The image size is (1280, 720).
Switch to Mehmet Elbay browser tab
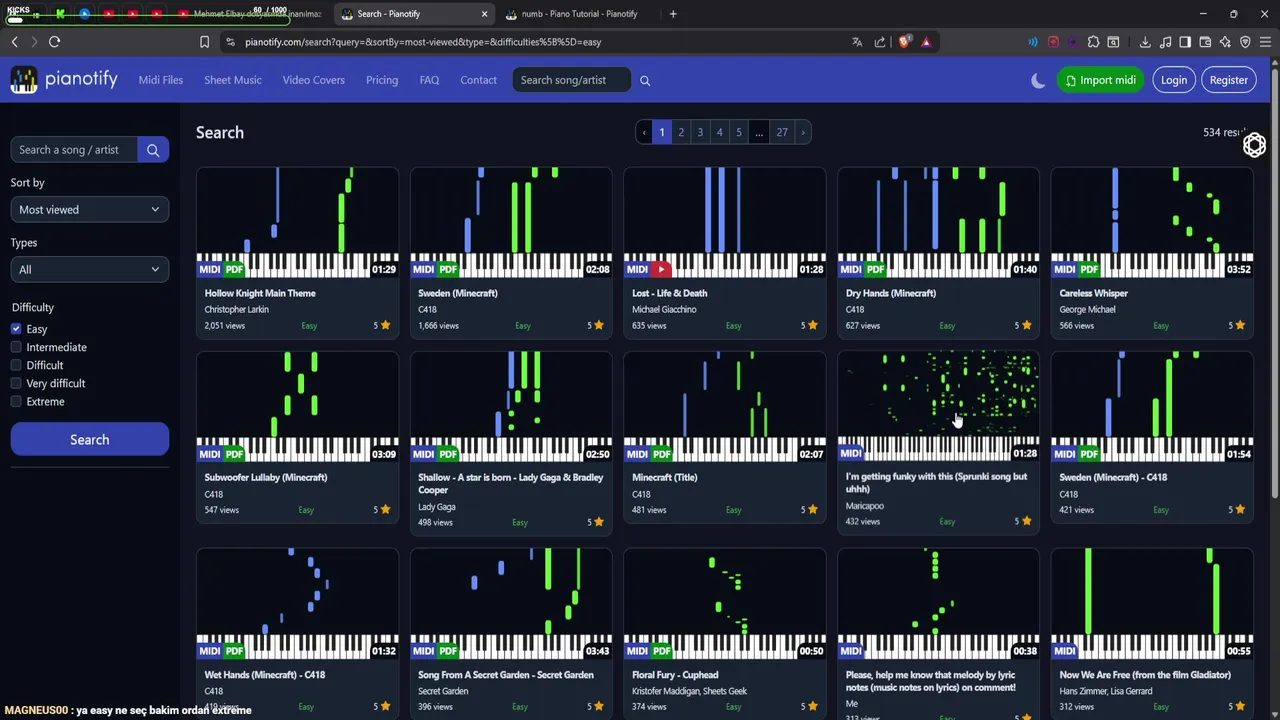pos(250,14)
